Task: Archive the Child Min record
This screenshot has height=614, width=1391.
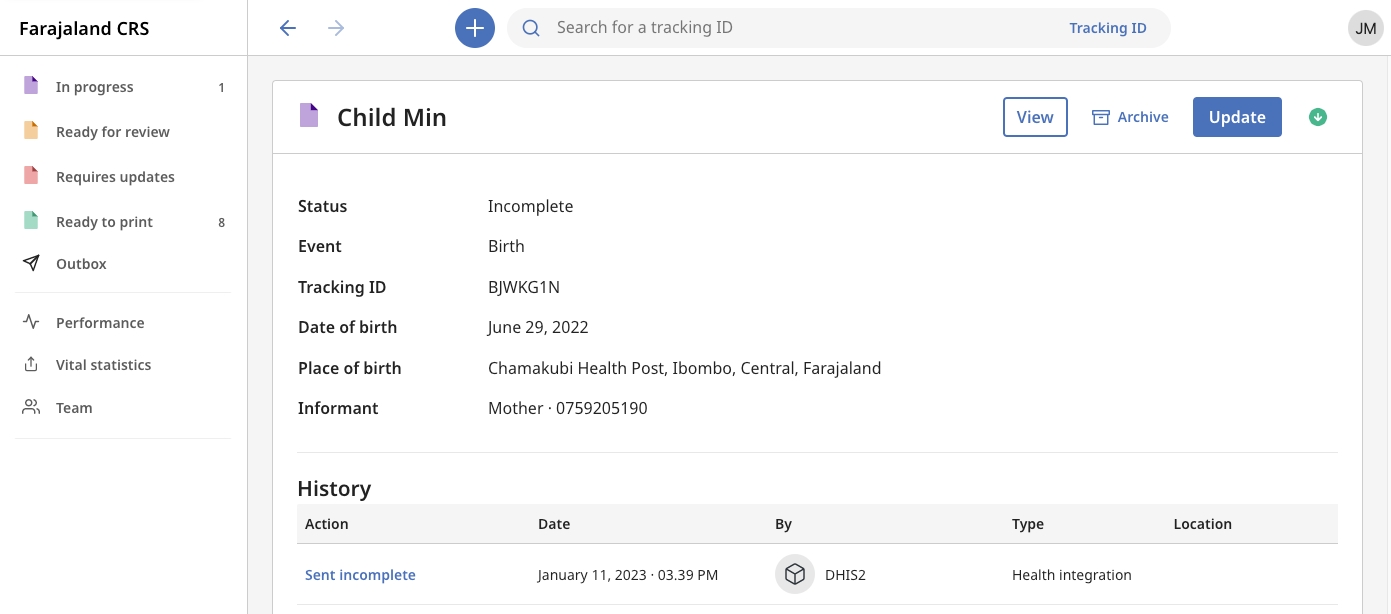Action: [x=1130, y=117]
